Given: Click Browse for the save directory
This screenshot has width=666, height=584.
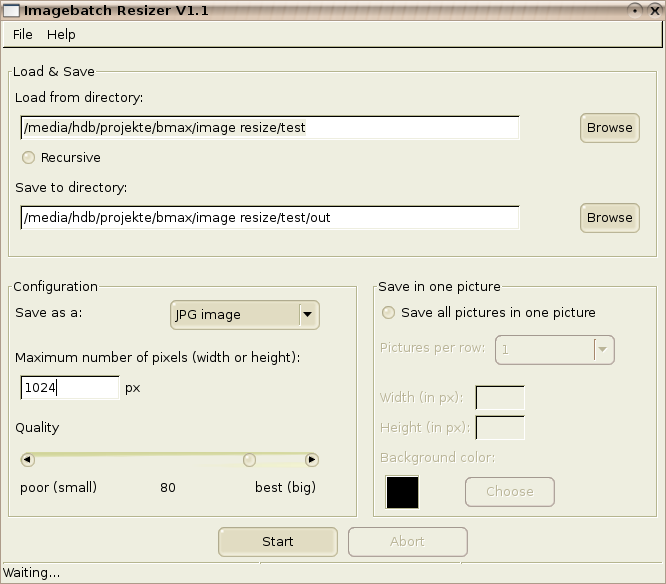Looking at the screenshot, I should [x=610, y=218].
